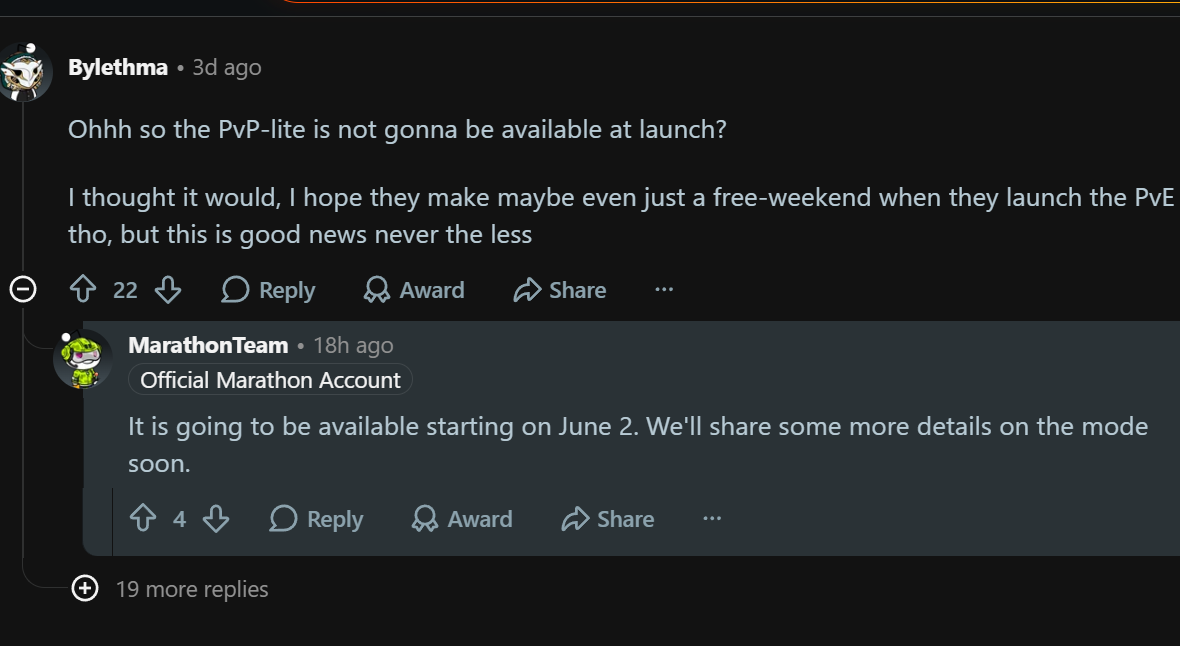This screenshot has width=1180, height=646.
Task: Open Bylethma's user profile link
Action: click(x=118, y=67)
